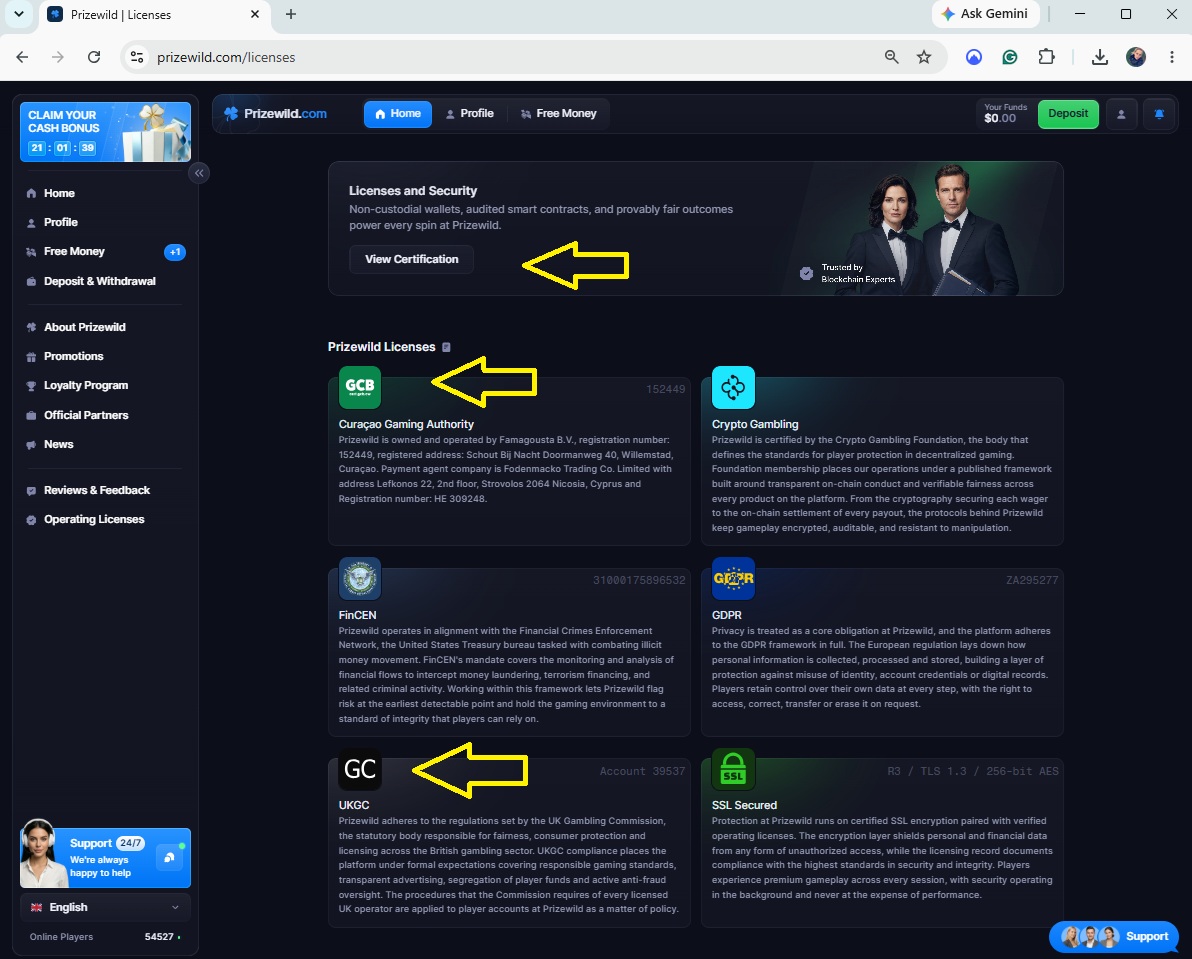The width and height of the screenshot is (1192, 959).
Task: Click the floating Support button
Action: coord(1114,936)
